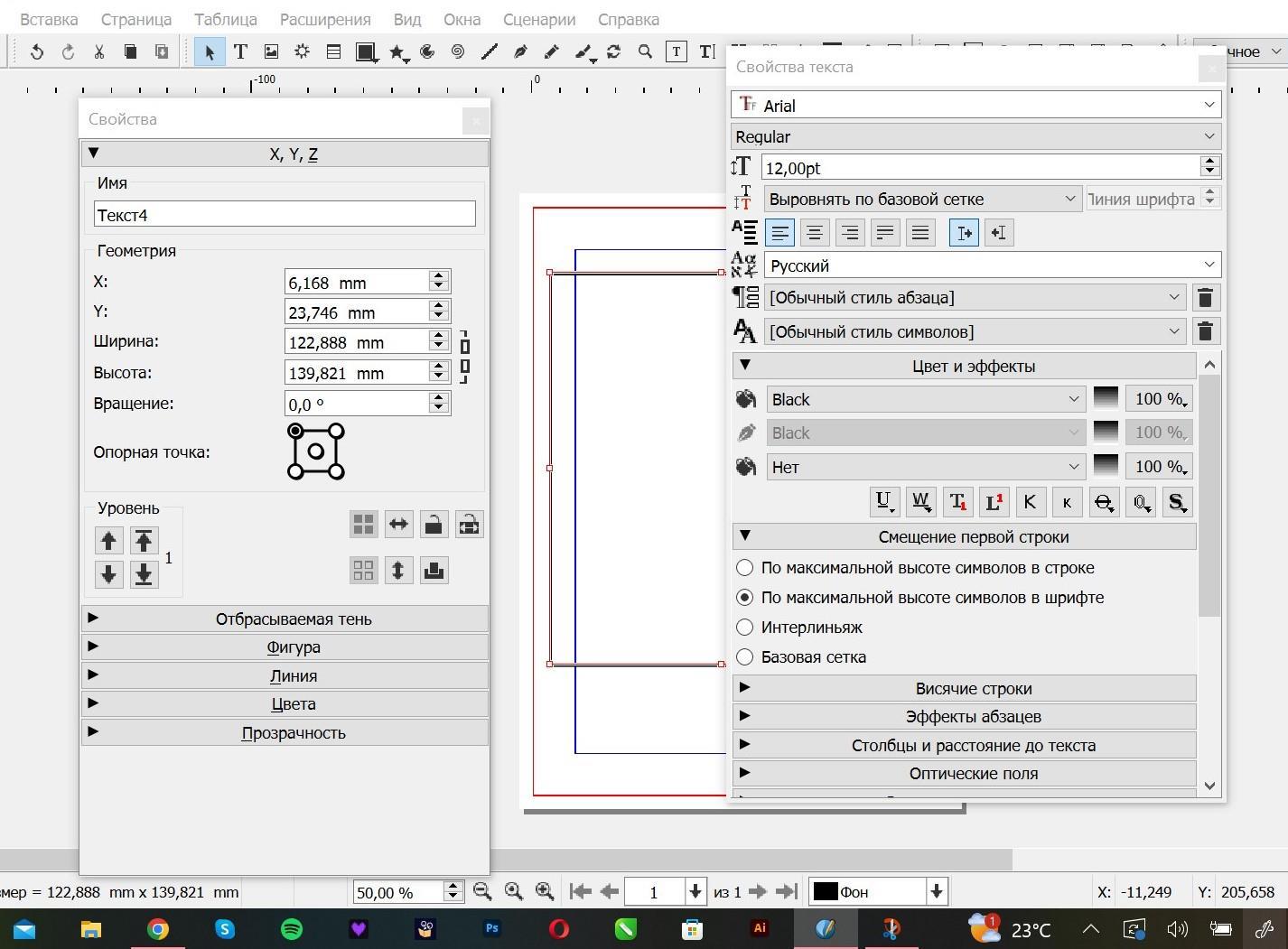Click the spiral tool icon

pos(458,51)
